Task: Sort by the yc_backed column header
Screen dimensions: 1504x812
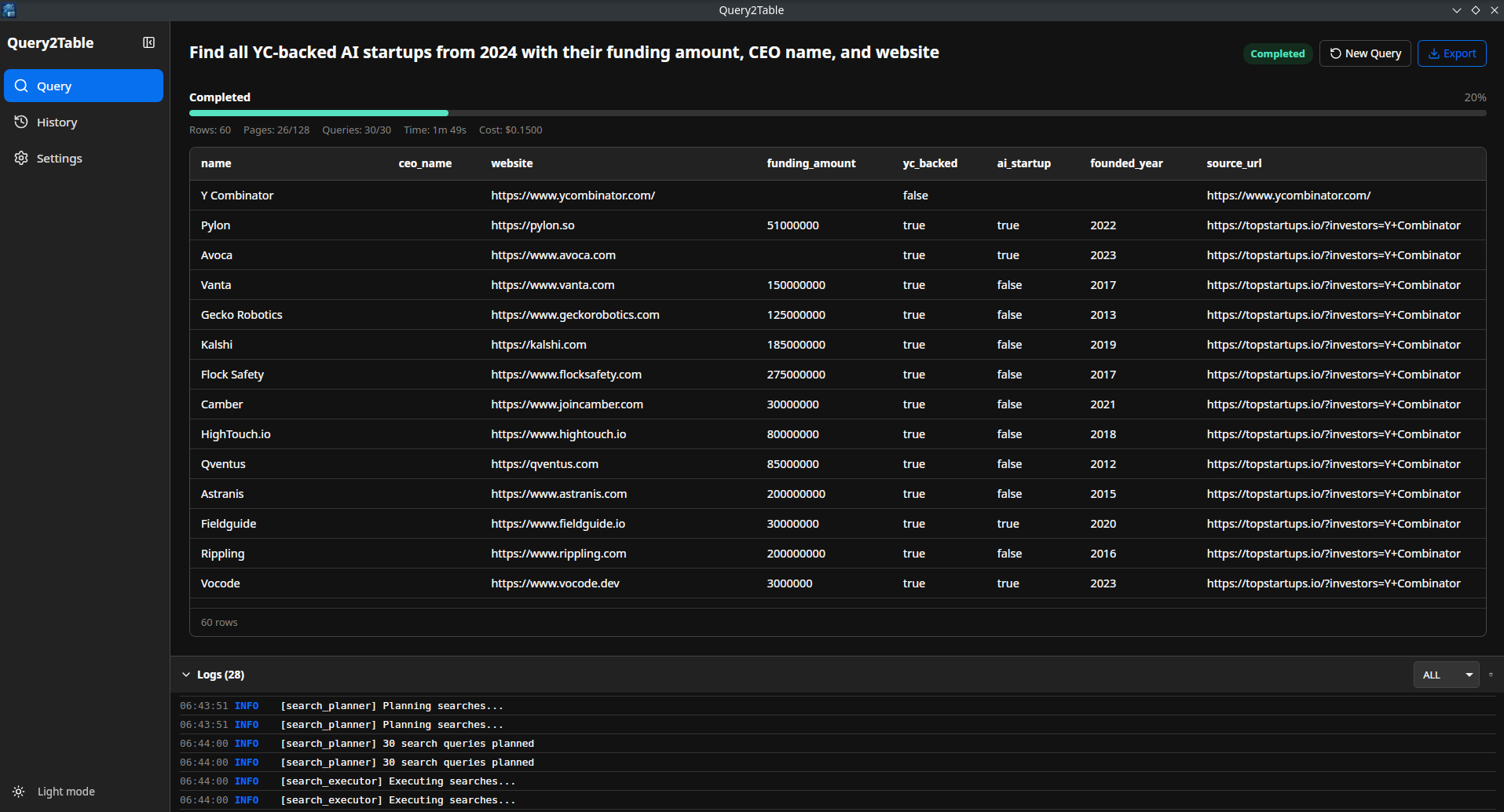Action: [x=930, y=163]
